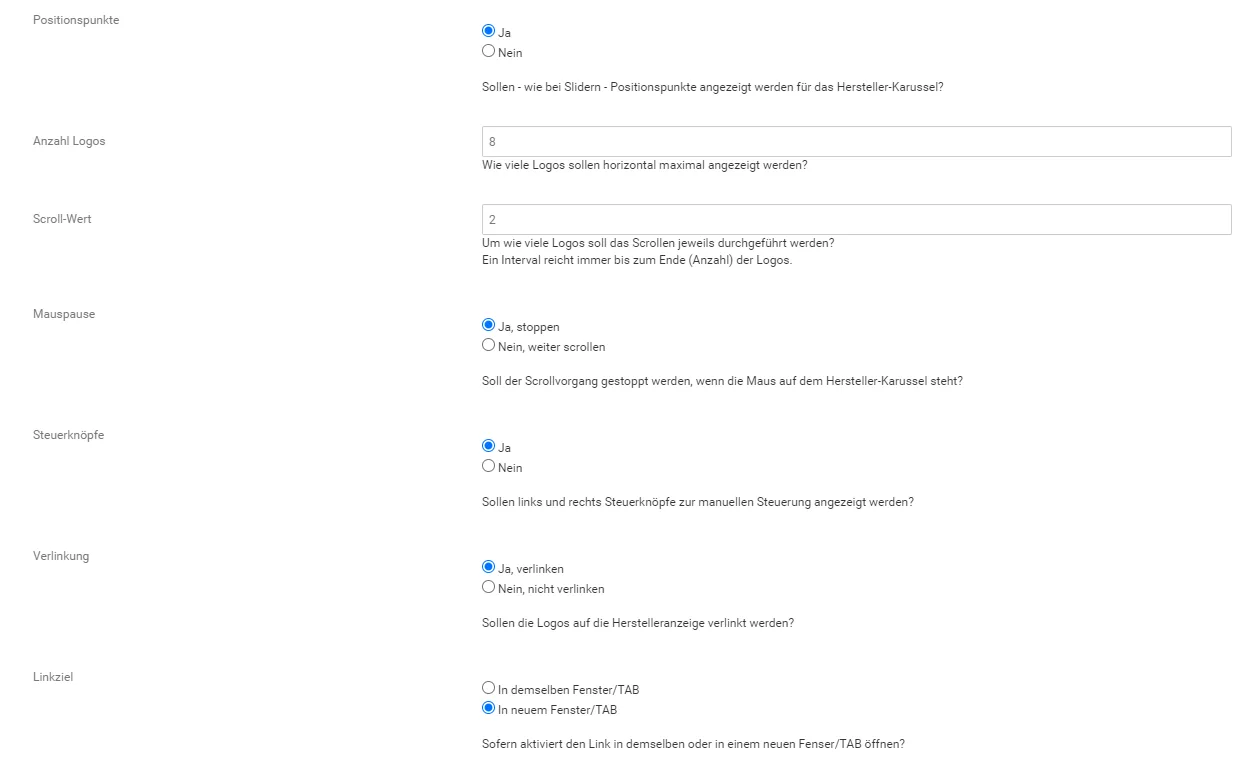Click the 'Steuerknöpfe' setting label

pyautogui.click(x=68, y=435)
